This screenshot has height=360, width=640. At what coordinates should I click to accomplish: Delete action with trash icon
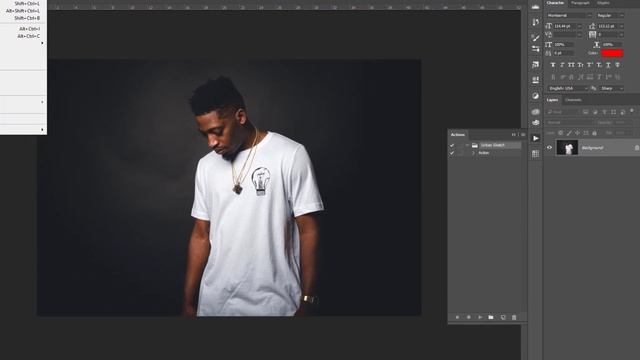pos(514,317)
